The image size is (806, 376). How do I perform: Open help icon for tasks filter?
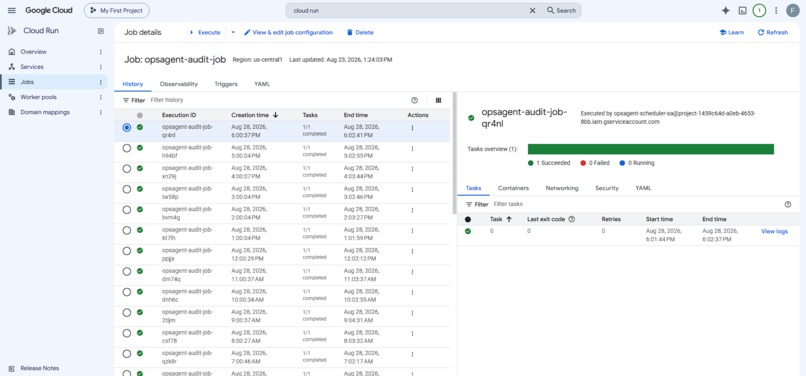click(788, 204)
